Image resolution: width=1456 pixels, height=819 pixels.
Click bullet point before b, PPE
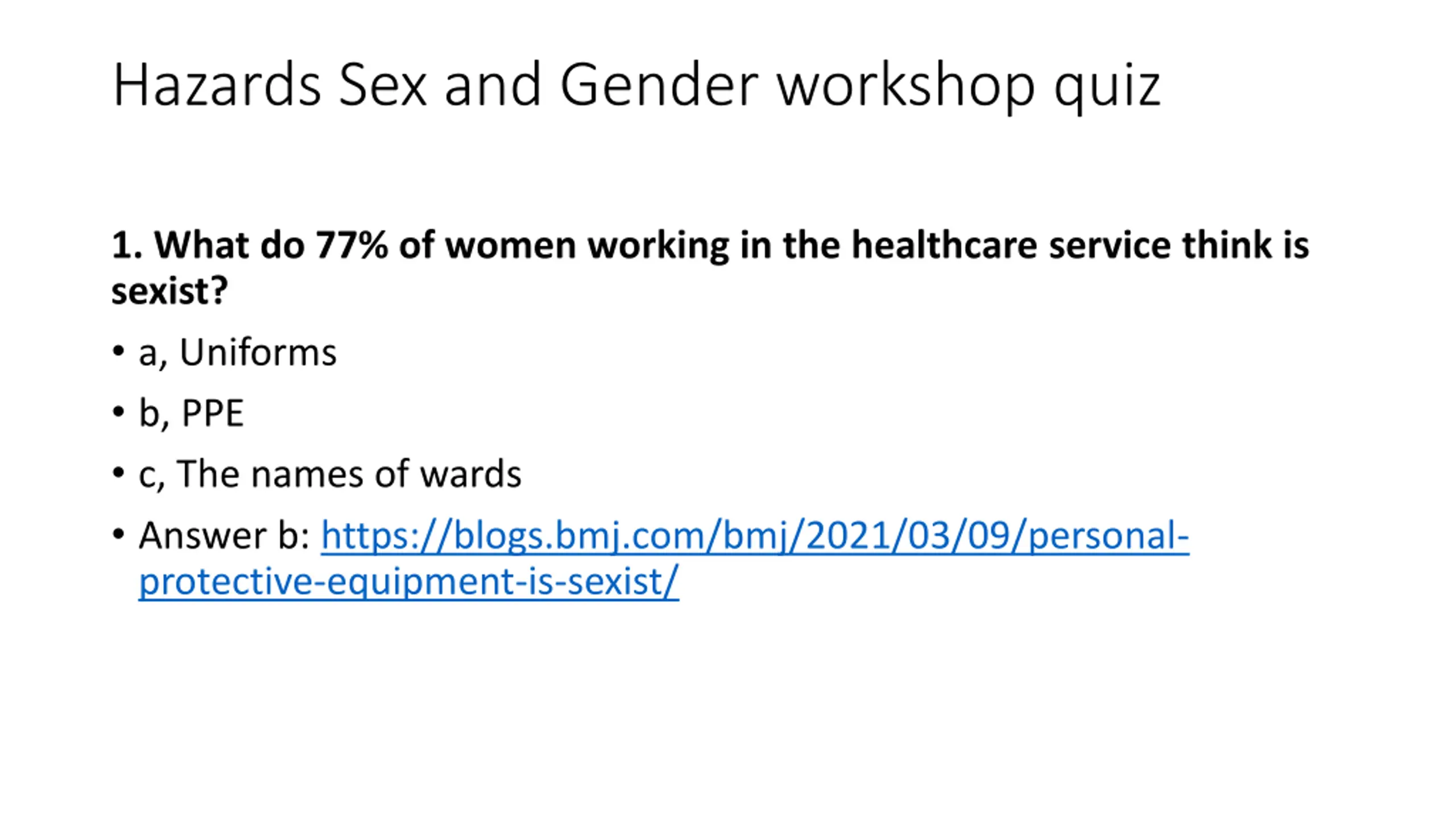click(x=118, y=411)
